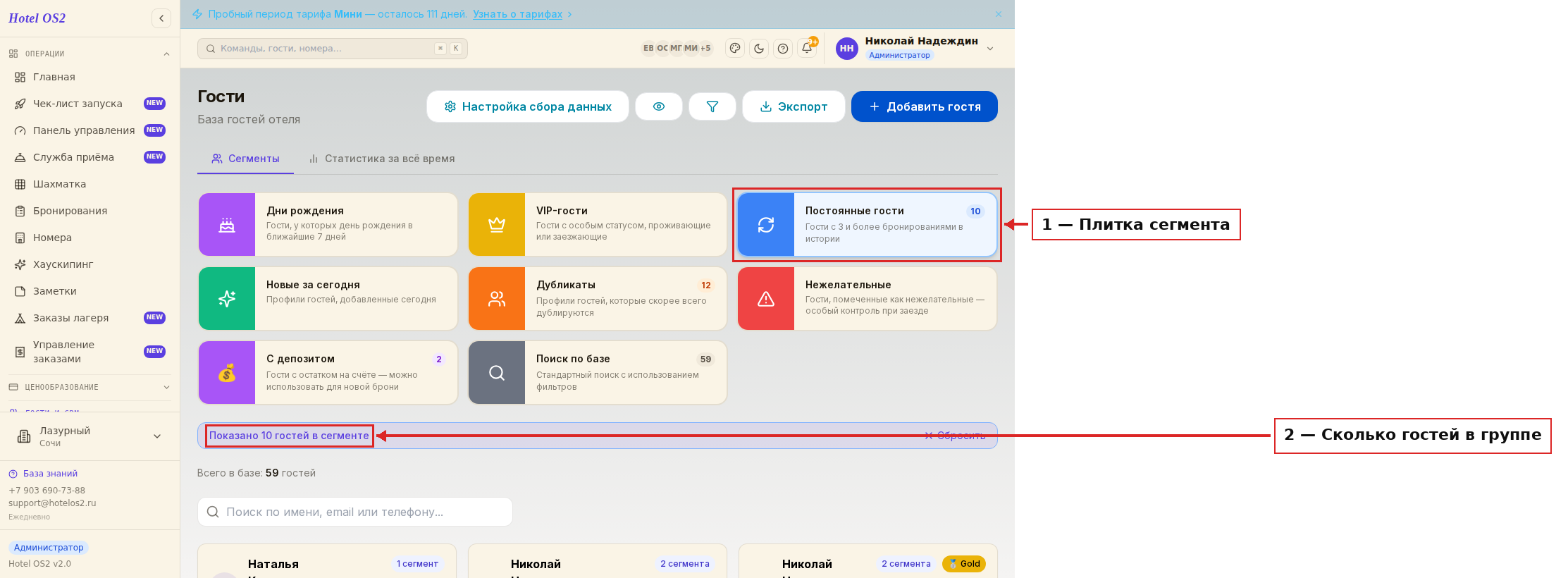Open Панель управления in the sidebar

(89, 130)
